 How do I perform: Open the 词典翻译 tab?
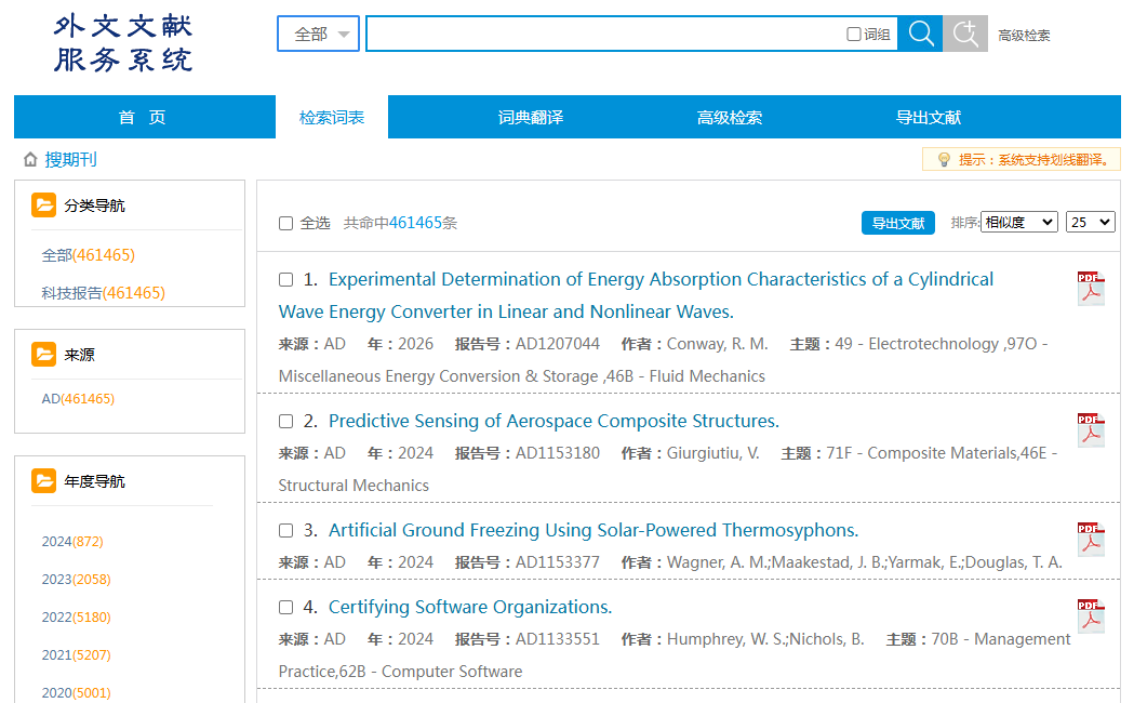(x=530, y=117)
